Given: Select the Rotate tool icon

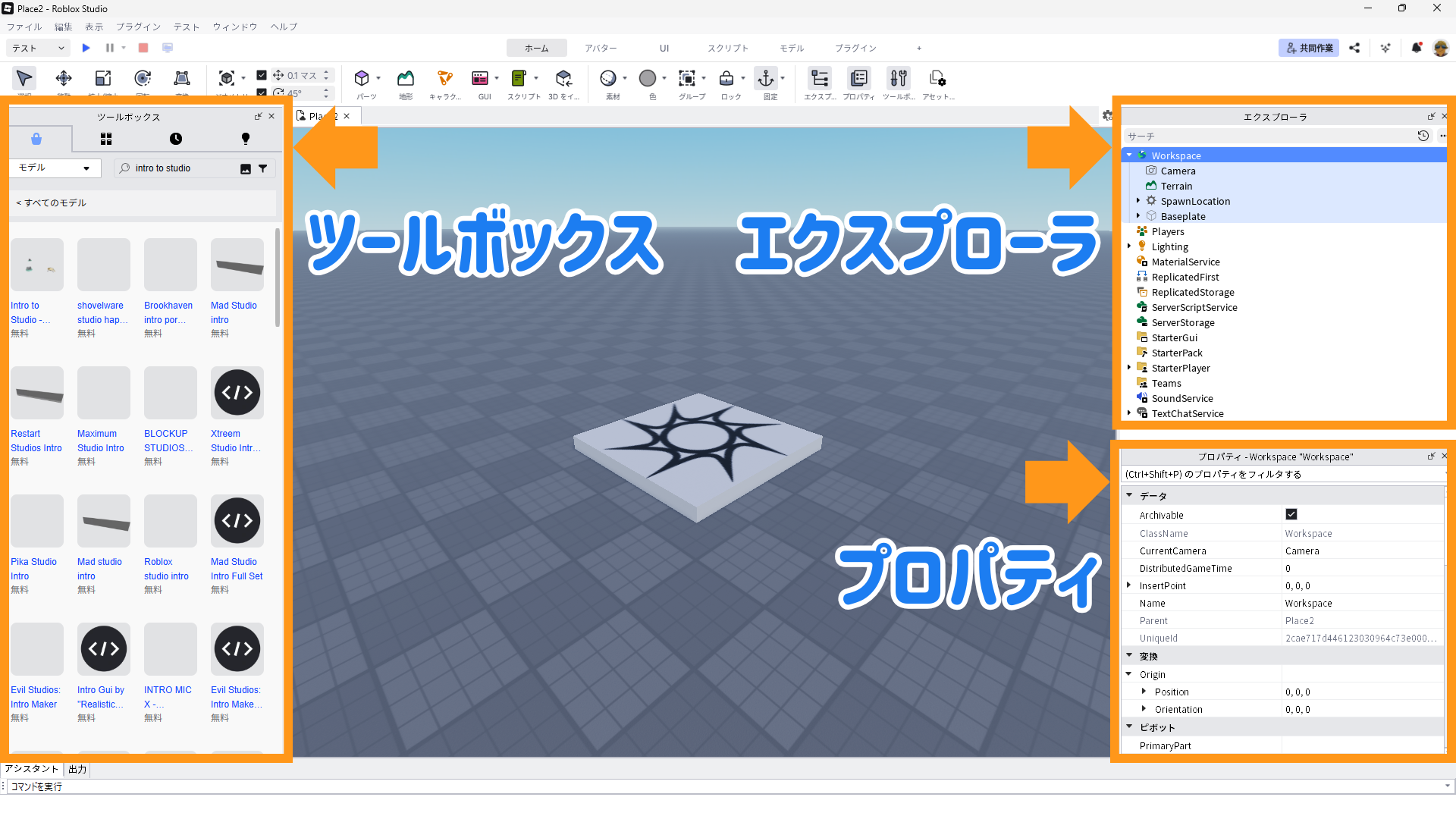Looking at the screenshot, I should (x=143, y=78).
